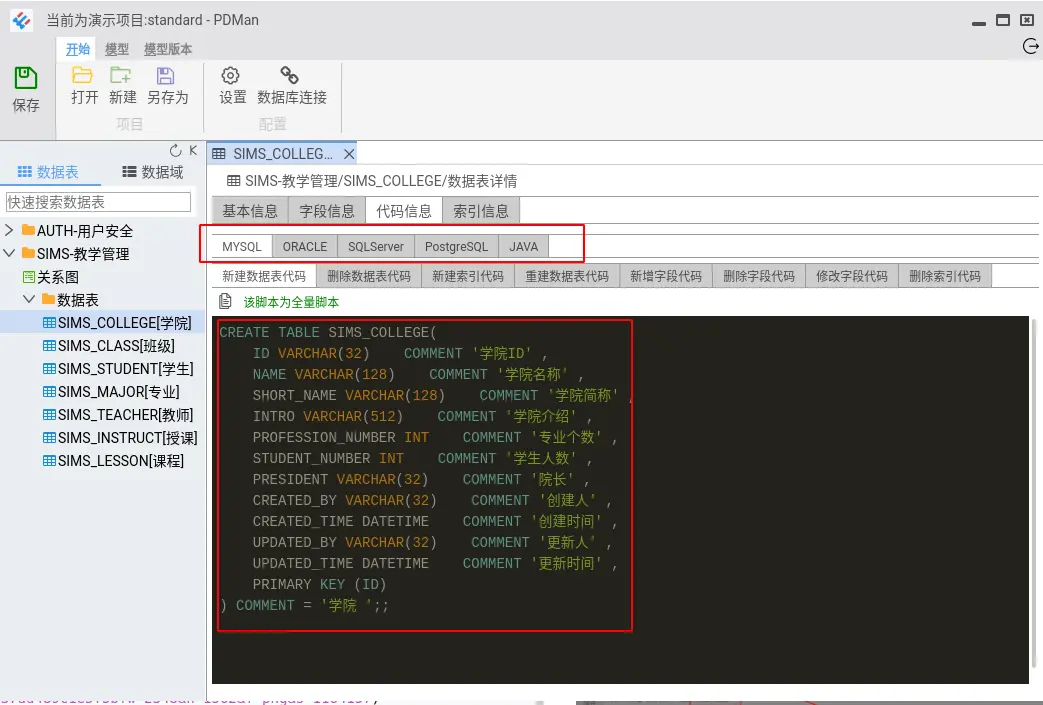Click AUTH-用户安全 folder icon

28,230
